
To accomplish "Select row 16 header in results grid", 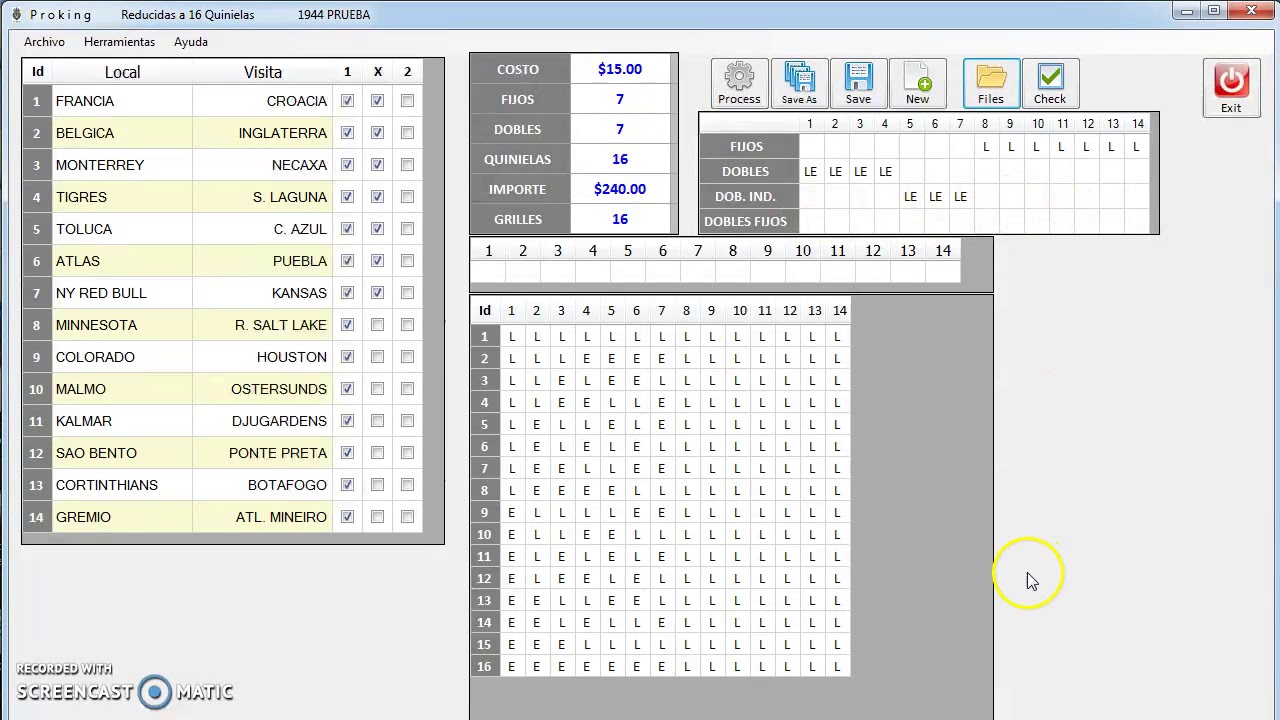I will click(x=484, y=667).
